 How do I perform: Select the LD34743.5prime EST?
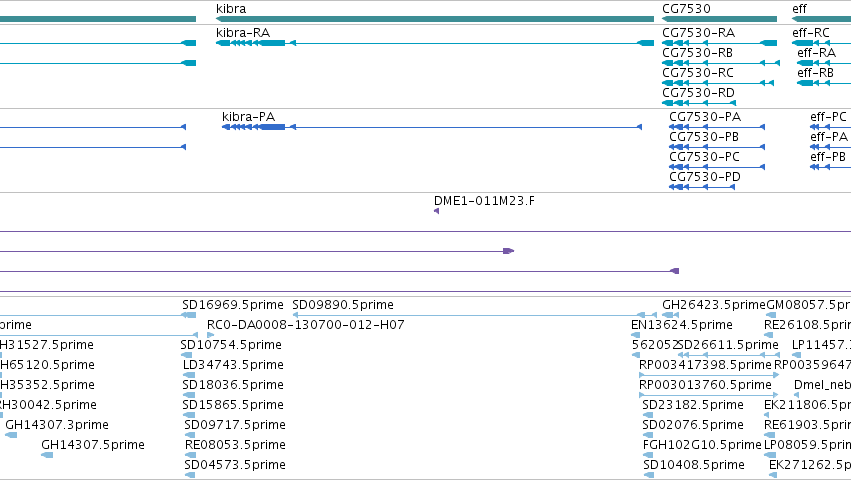(x=189, y=375)
